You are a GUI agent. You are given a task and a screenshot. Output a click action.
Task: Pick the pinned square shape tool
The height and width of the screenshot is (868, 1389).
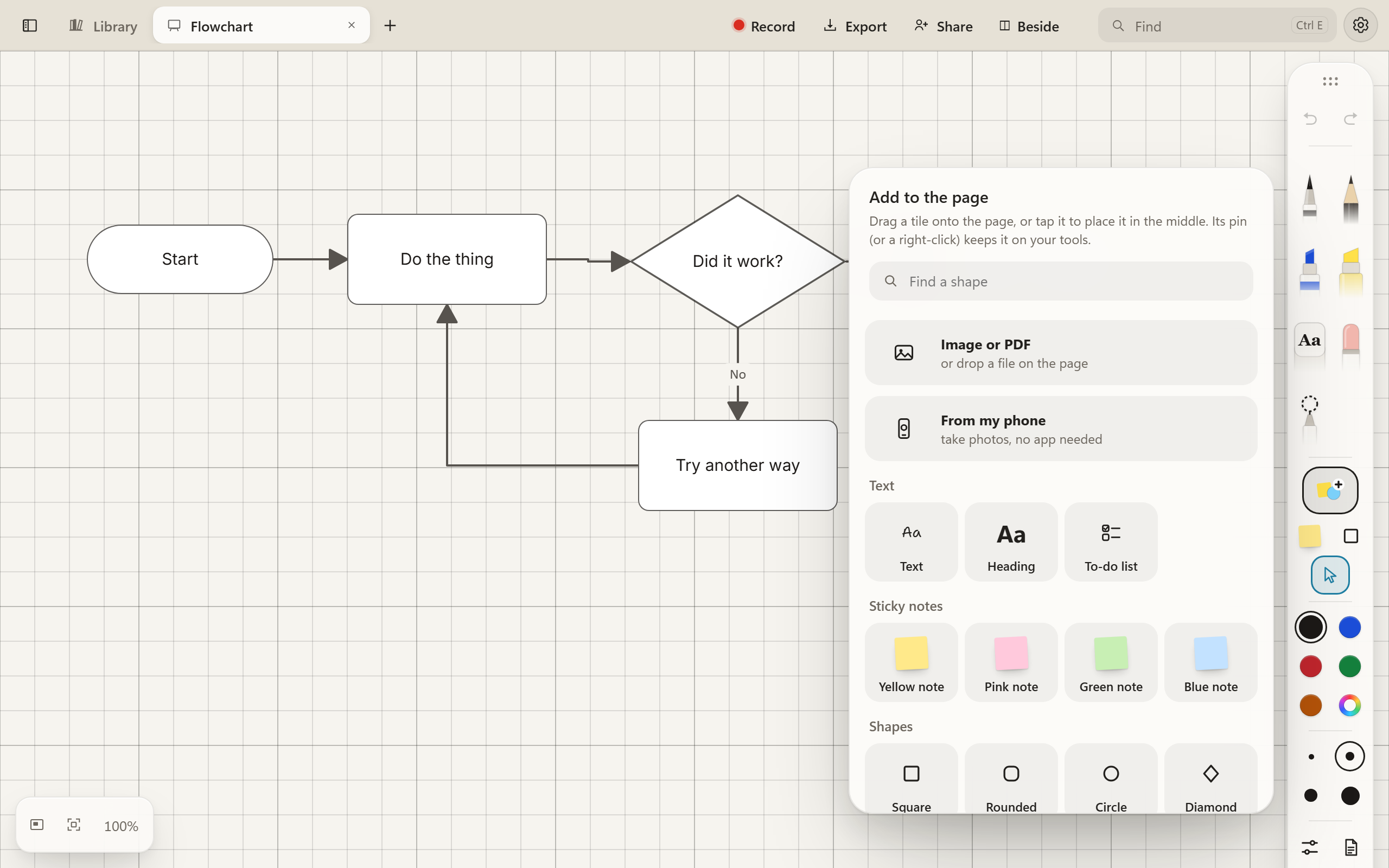pos(1350,536)
